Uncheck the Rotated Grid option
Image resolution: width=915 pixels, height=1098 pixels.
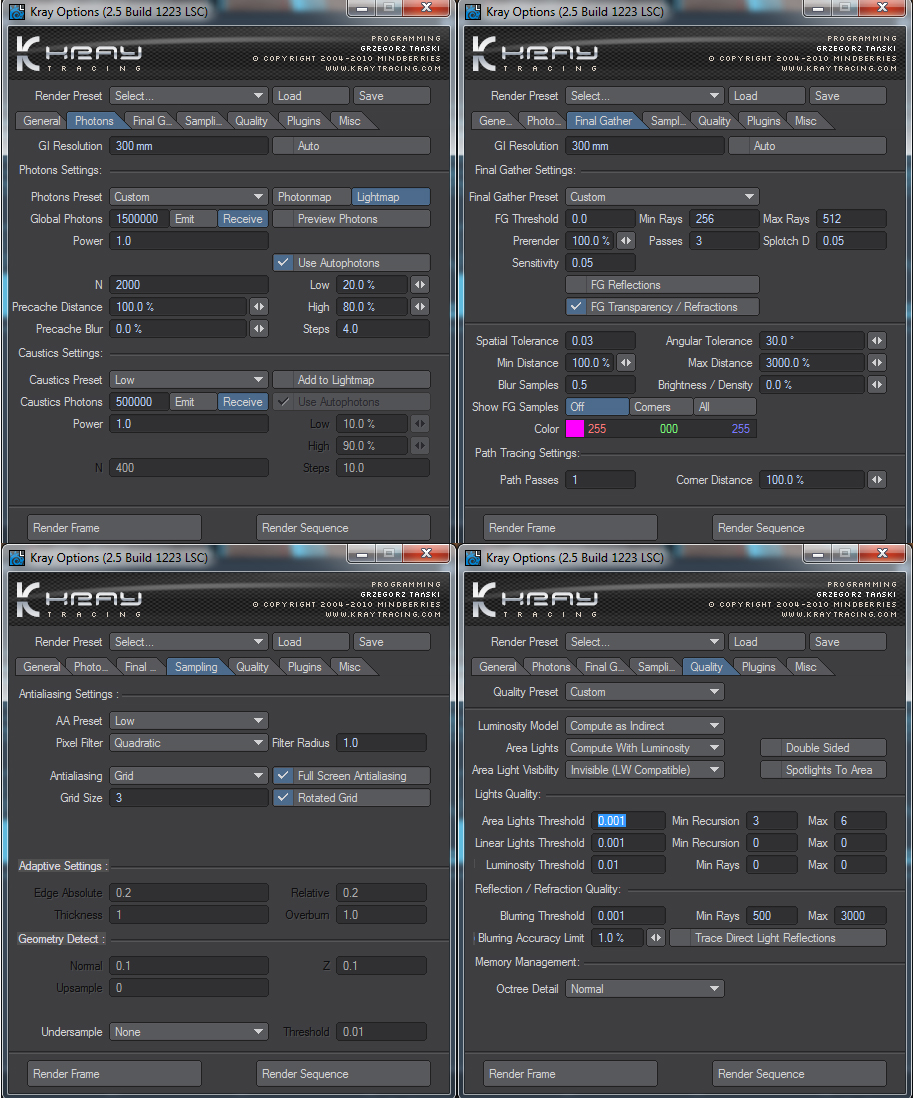pos(284,798)
